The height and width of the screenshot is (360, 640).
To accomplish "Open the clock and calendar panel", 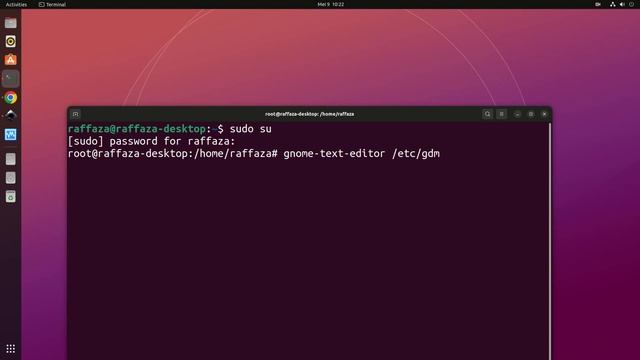I will [331, 4].
